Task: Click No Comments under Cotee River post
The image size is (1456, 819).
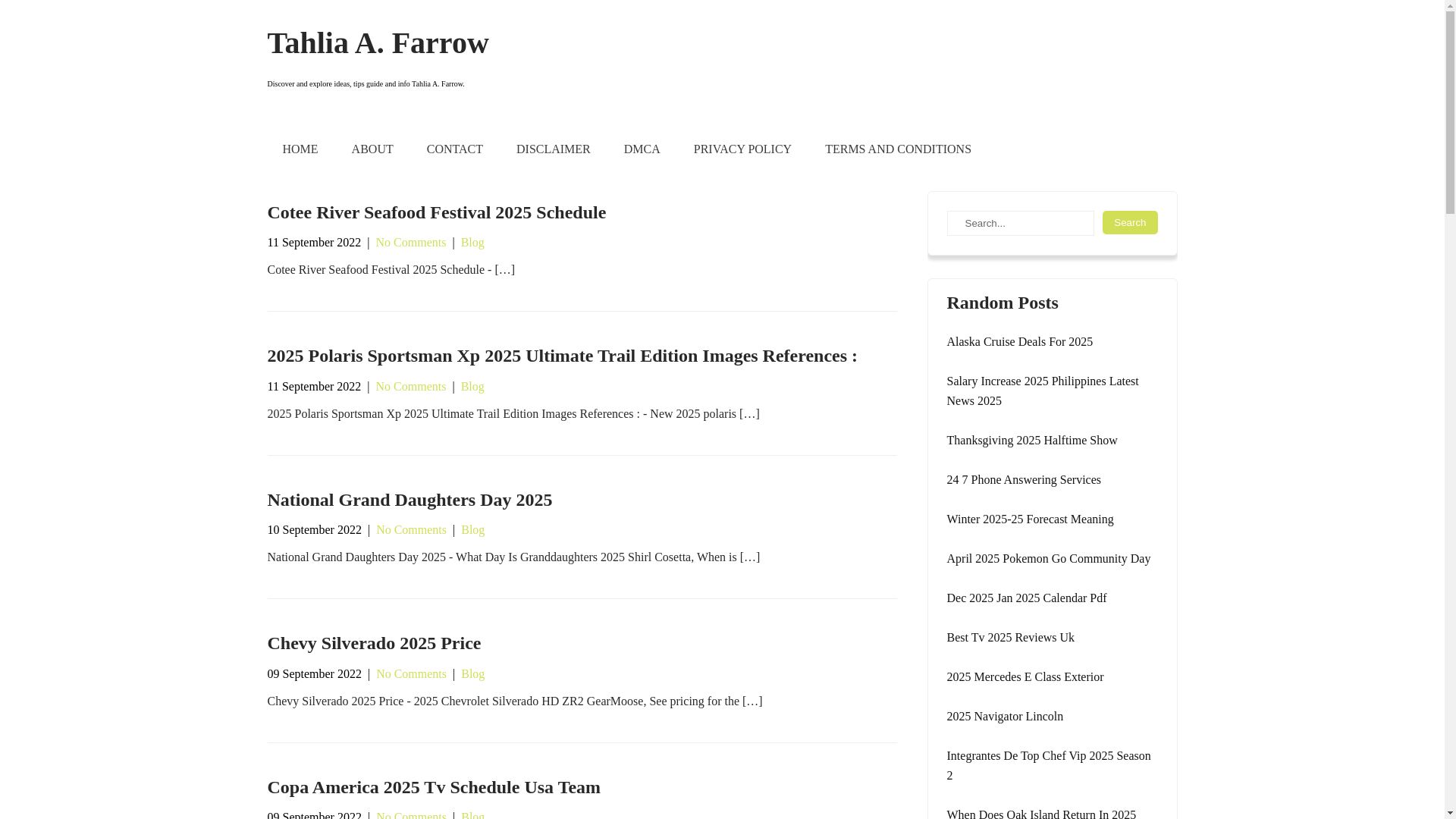Action: [x=410, y=243]
